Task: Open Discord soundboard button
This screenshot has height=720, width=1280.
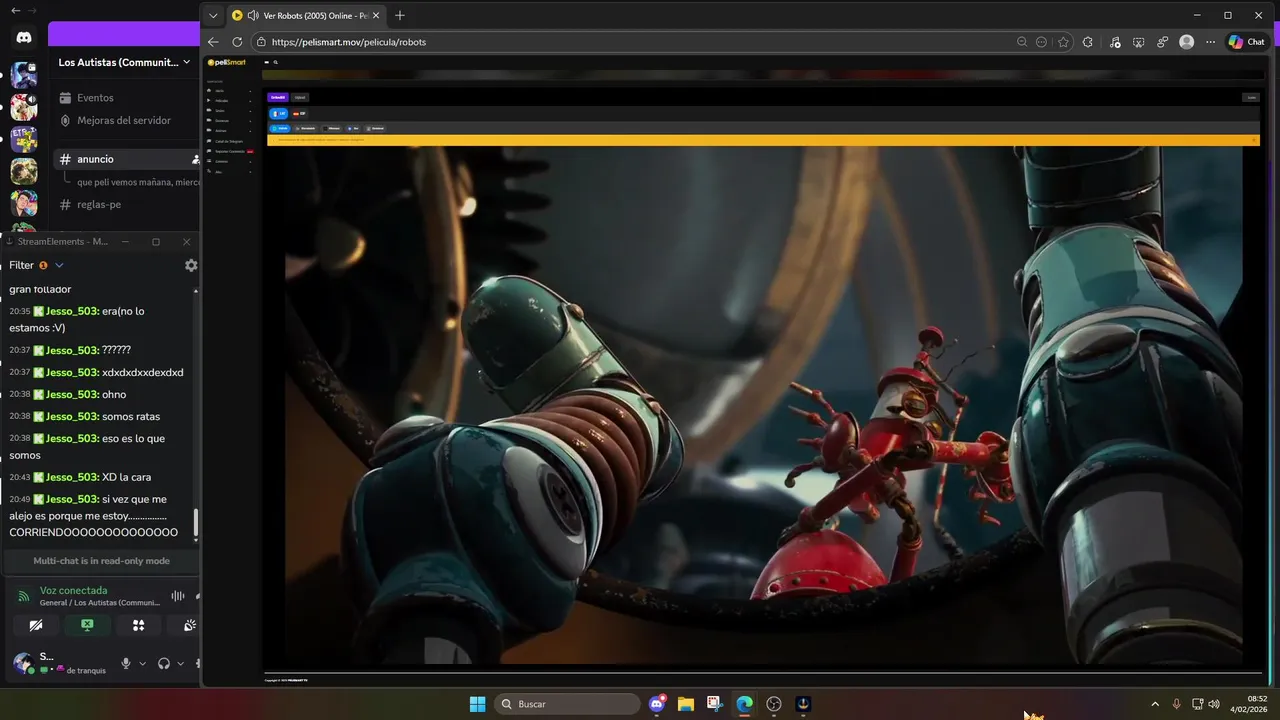Action: 189,625
